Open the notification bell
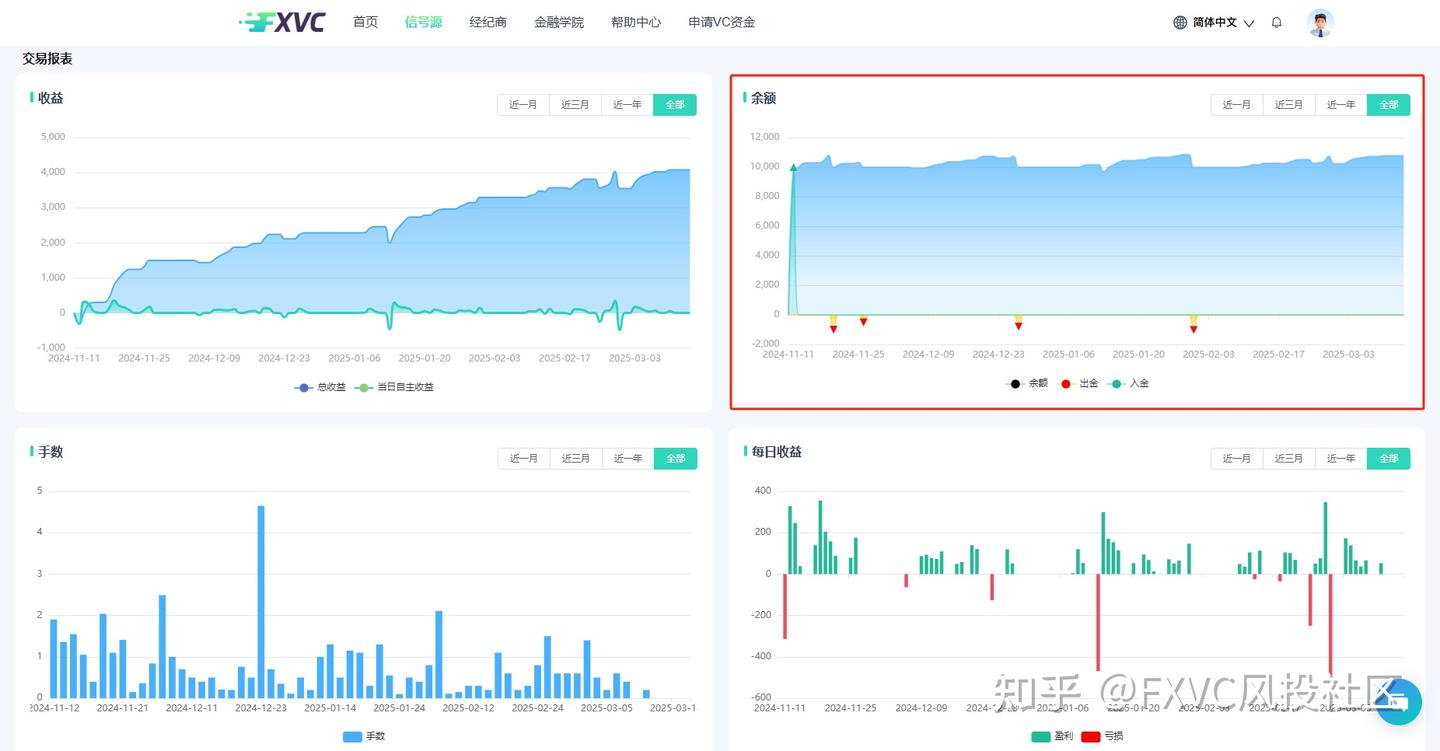Screen dimensions: 1440x751 pos(1277,22)
